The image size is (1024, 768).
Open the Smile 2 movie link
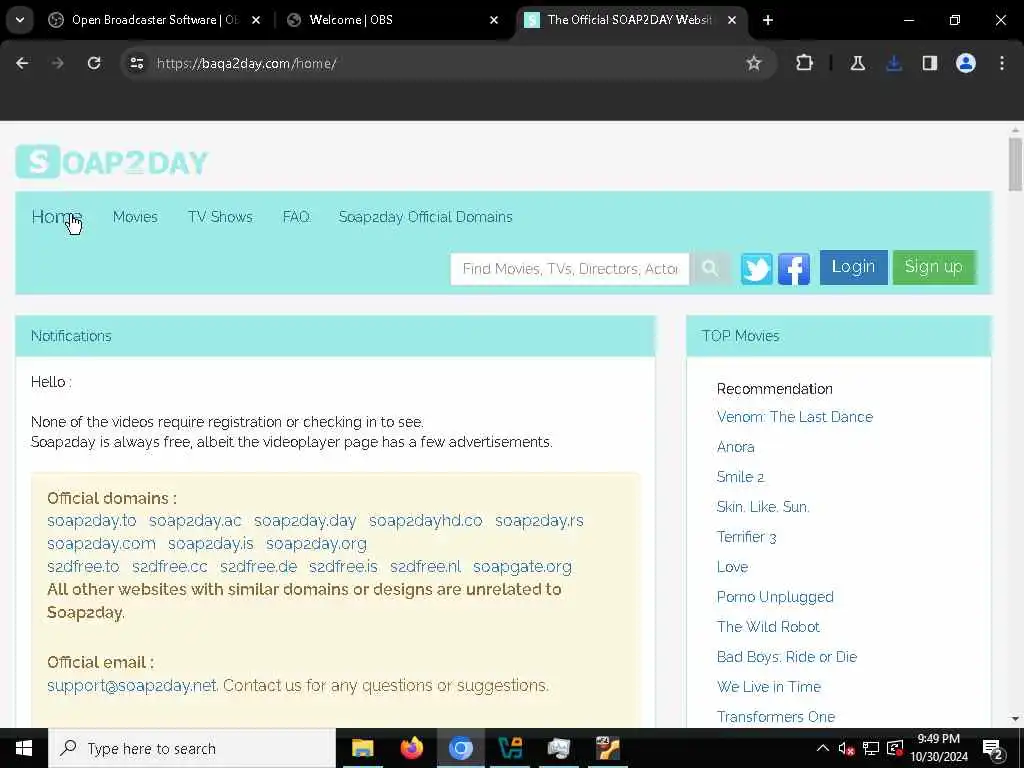coord(740,477)
